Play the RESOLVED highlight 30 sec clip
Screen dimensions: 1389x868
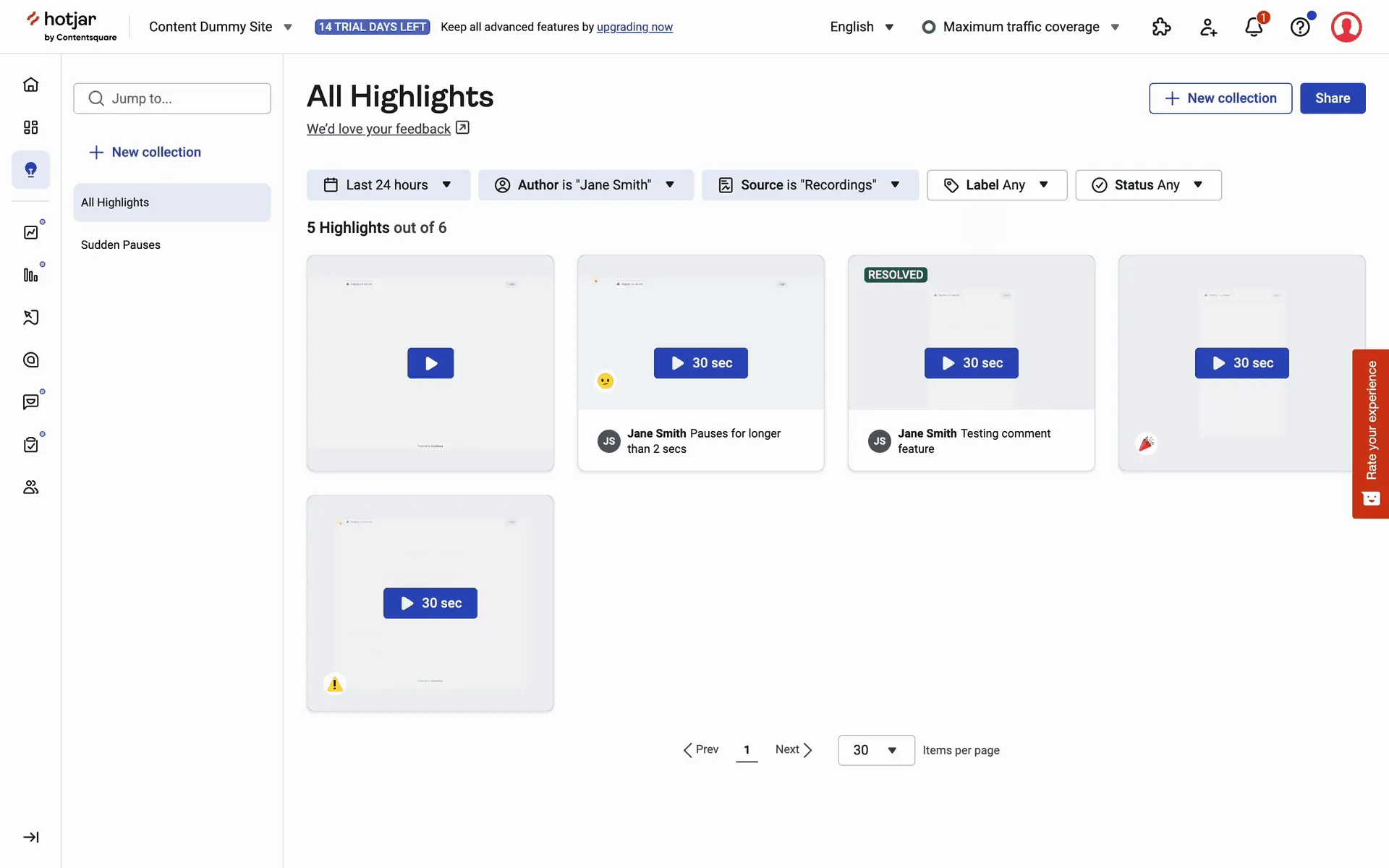coord(971,363)
